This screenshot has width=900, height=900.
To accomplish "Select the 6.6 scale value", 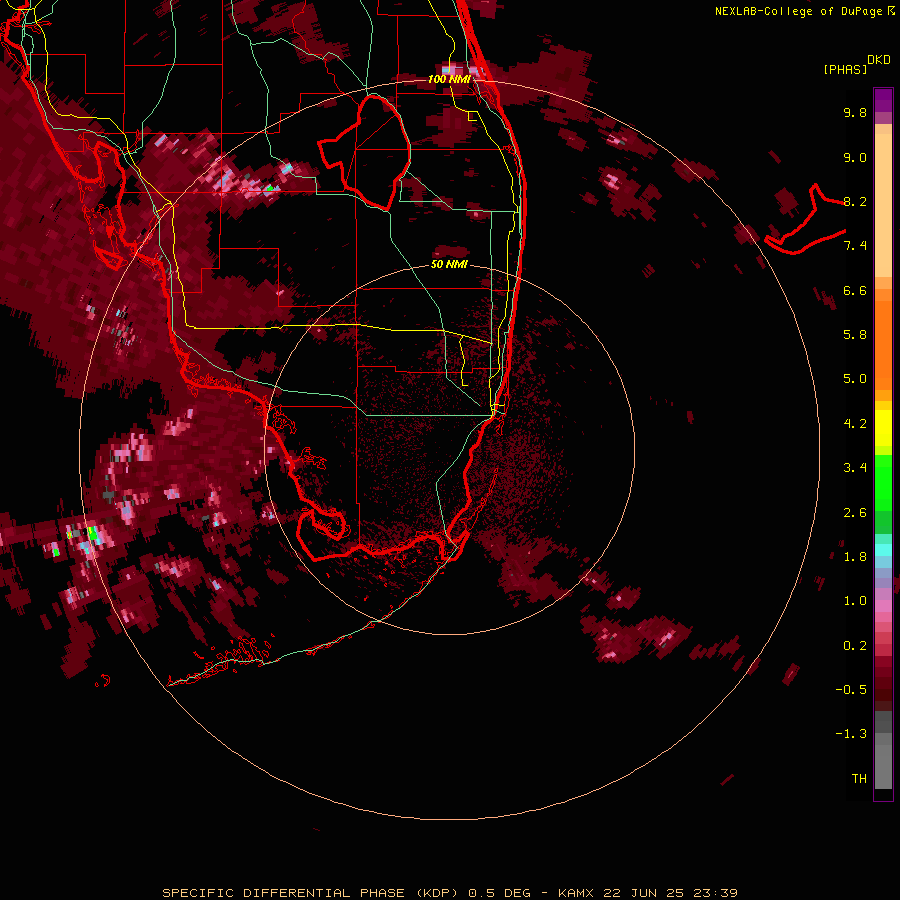I will (x=855, y=290).
